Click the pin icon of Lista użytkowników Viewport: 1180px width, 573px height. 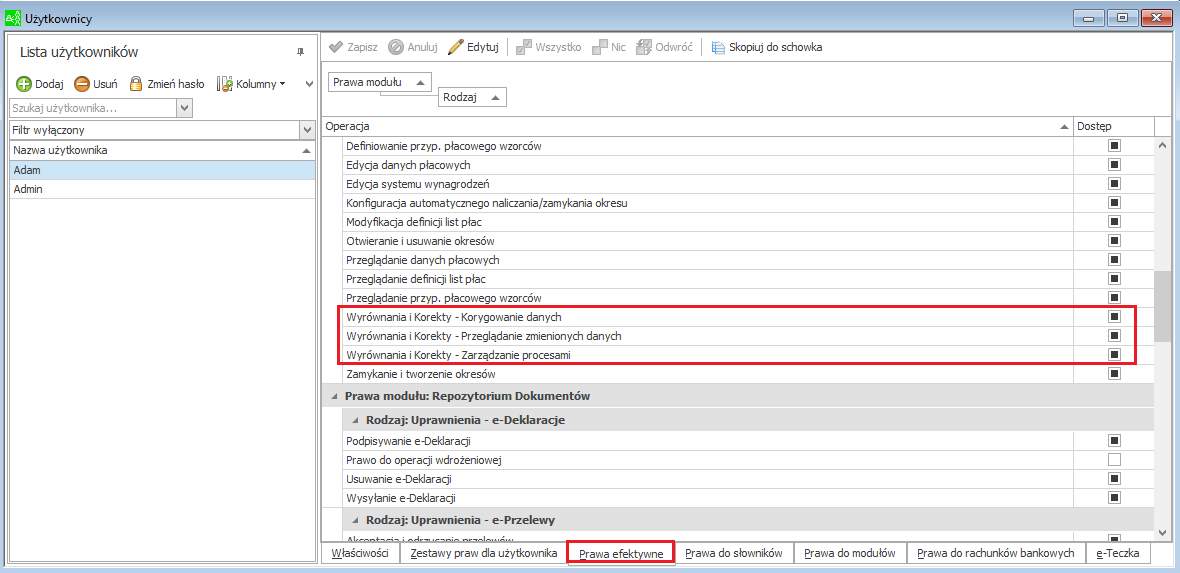coord(300,51)
